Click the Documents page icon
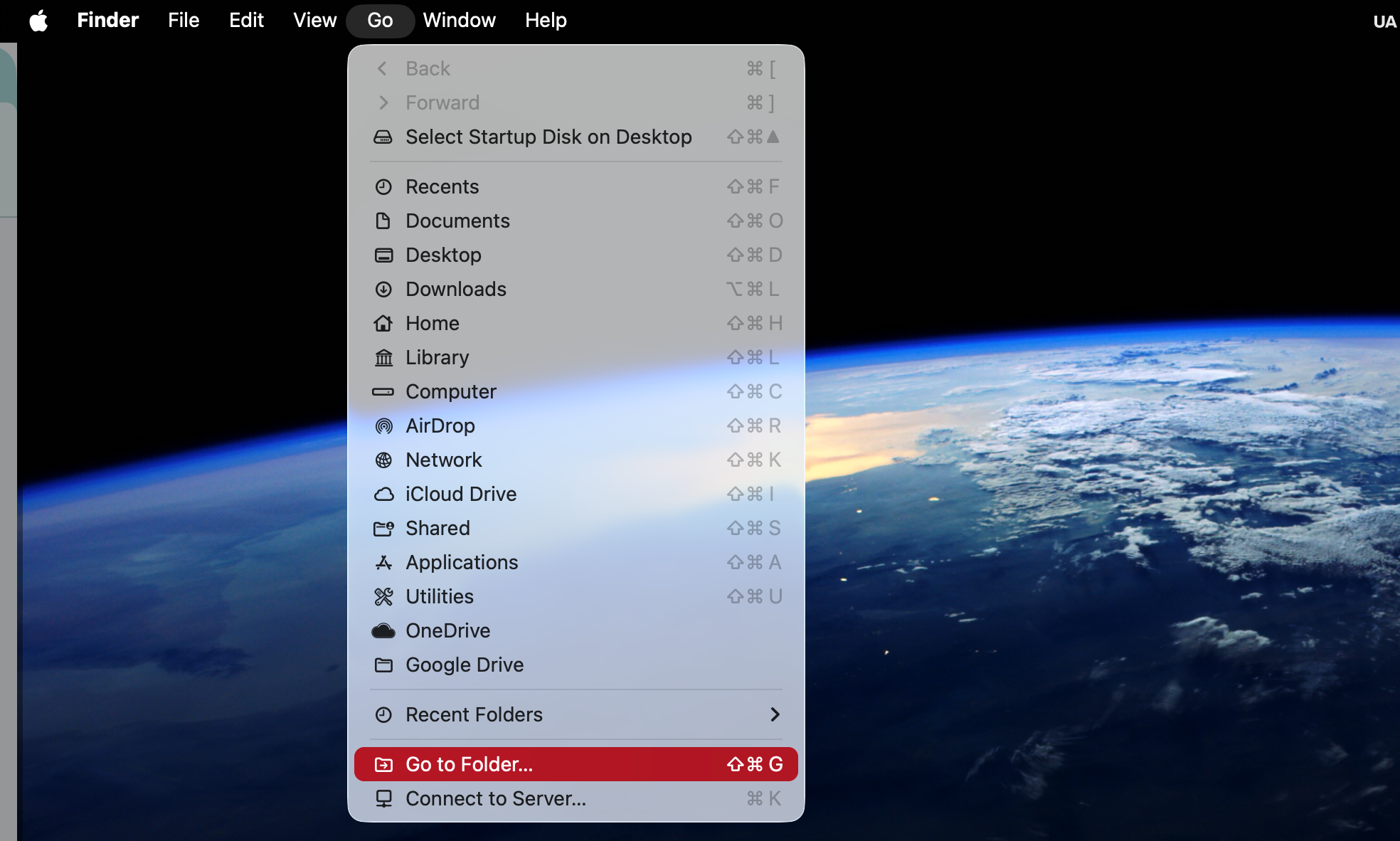 [383, 221]
